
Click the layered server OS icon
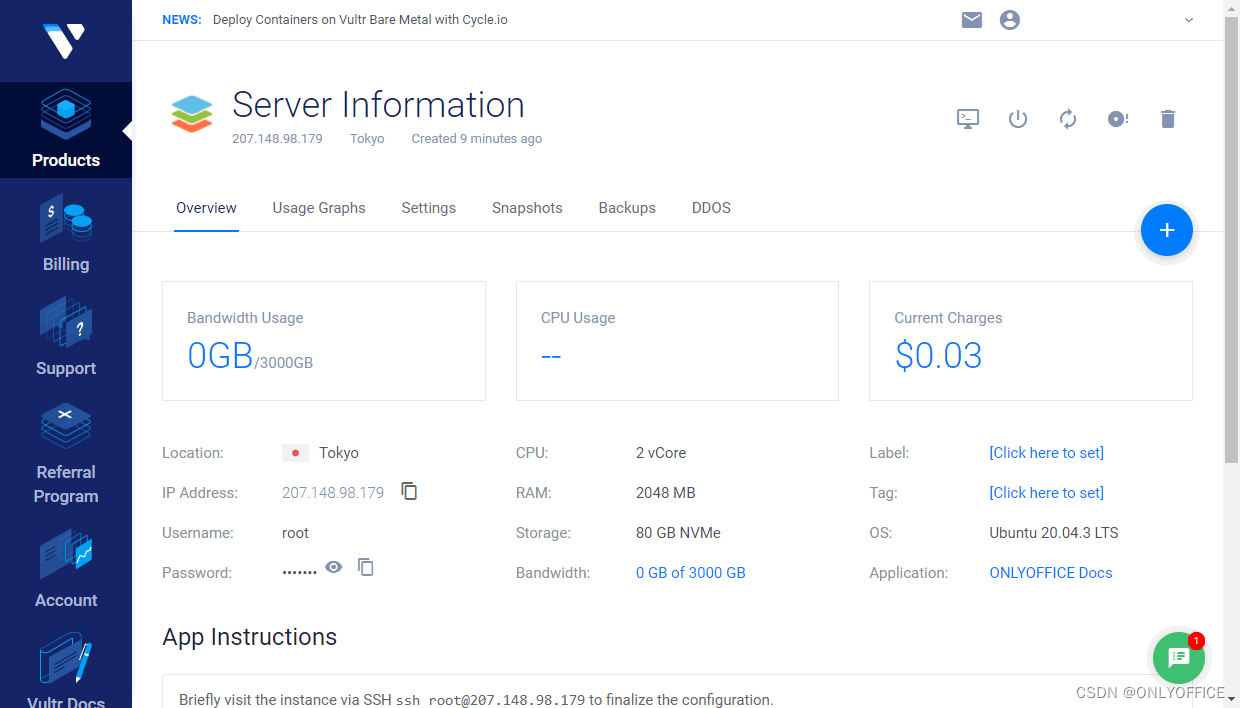coord(192,113)
